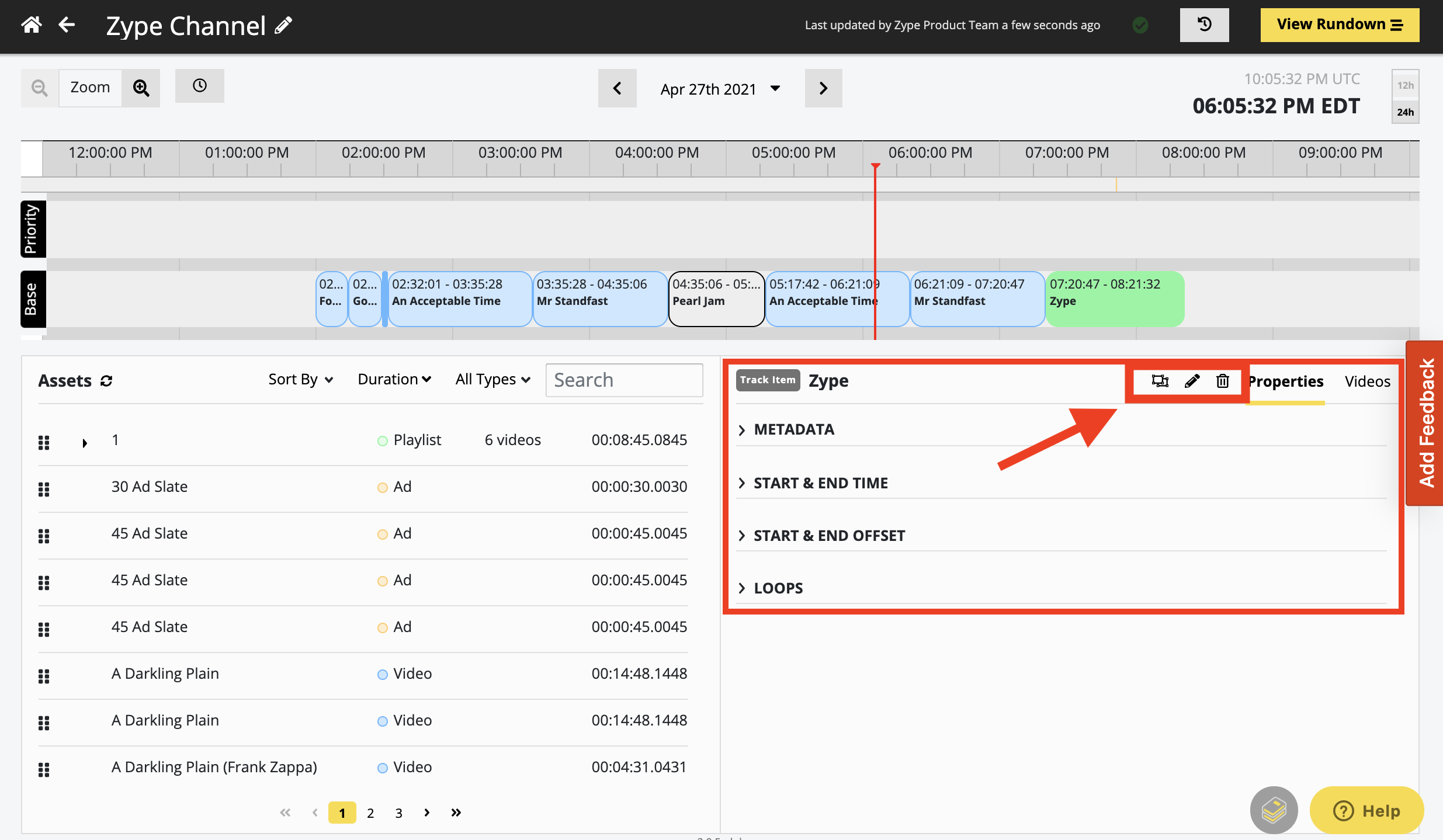
Task: Click the track item replace icon
Action: point(1160,381)
